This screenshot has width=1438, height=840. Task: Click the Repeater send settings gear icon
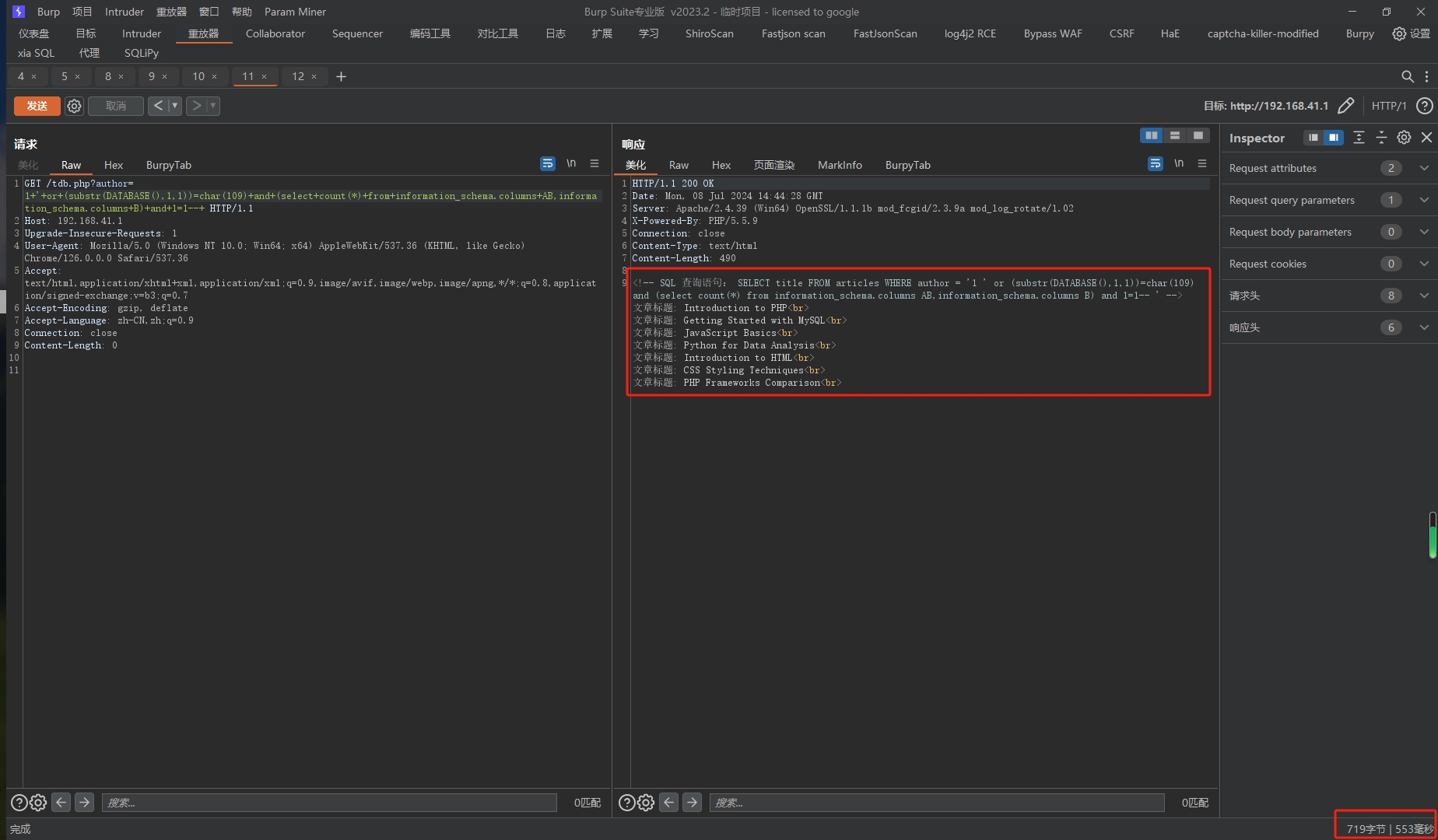point(74,106)
